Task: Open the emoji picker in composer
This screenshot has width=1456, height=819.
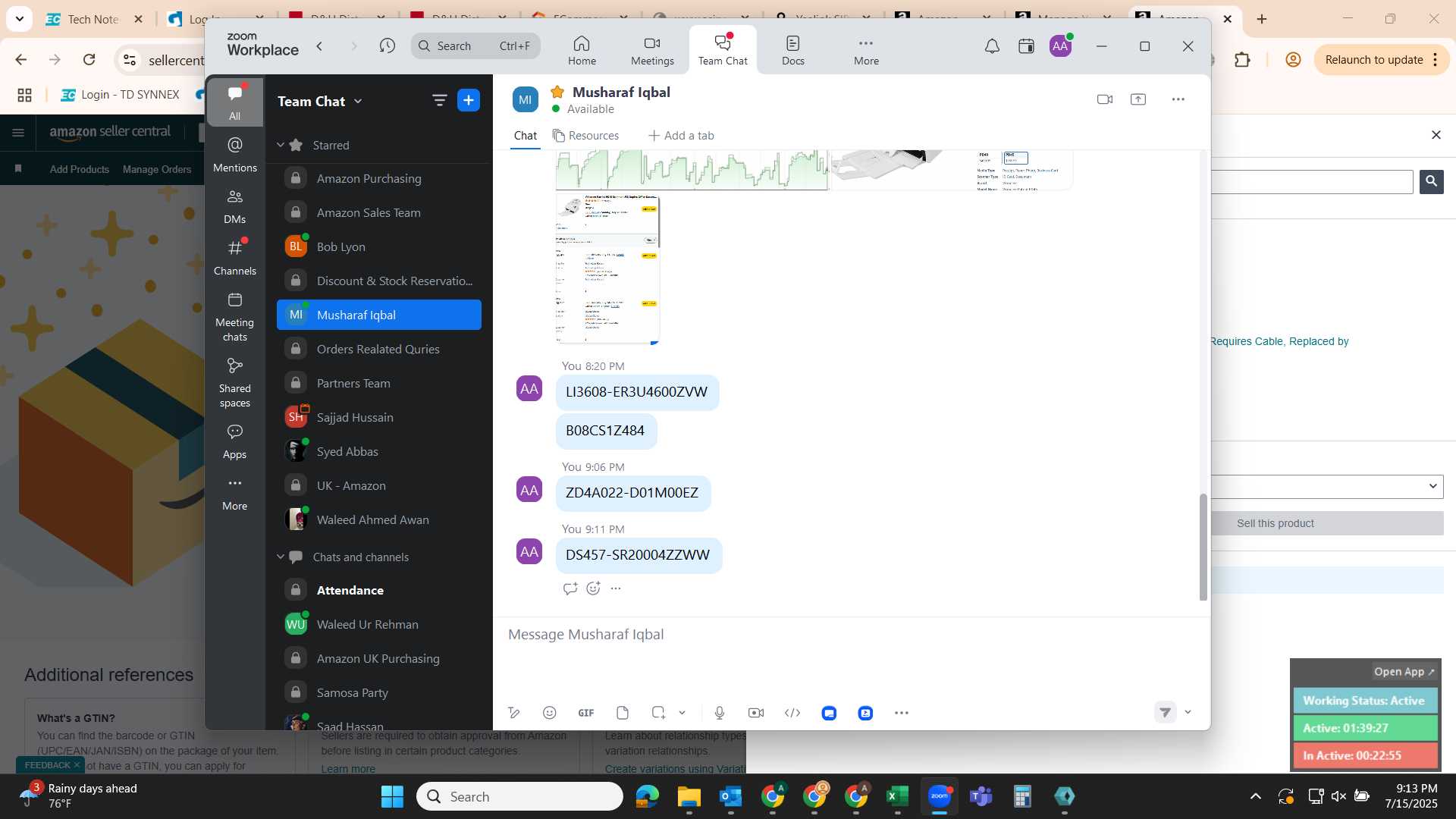Action: click(550, 713)
